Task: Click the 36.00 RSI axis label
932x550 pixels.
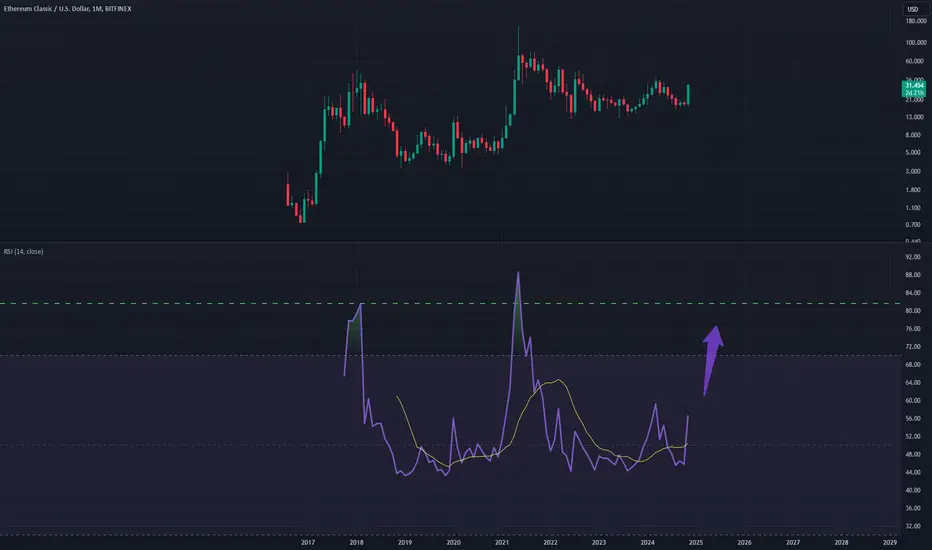Action: click(x=912, y=508)
